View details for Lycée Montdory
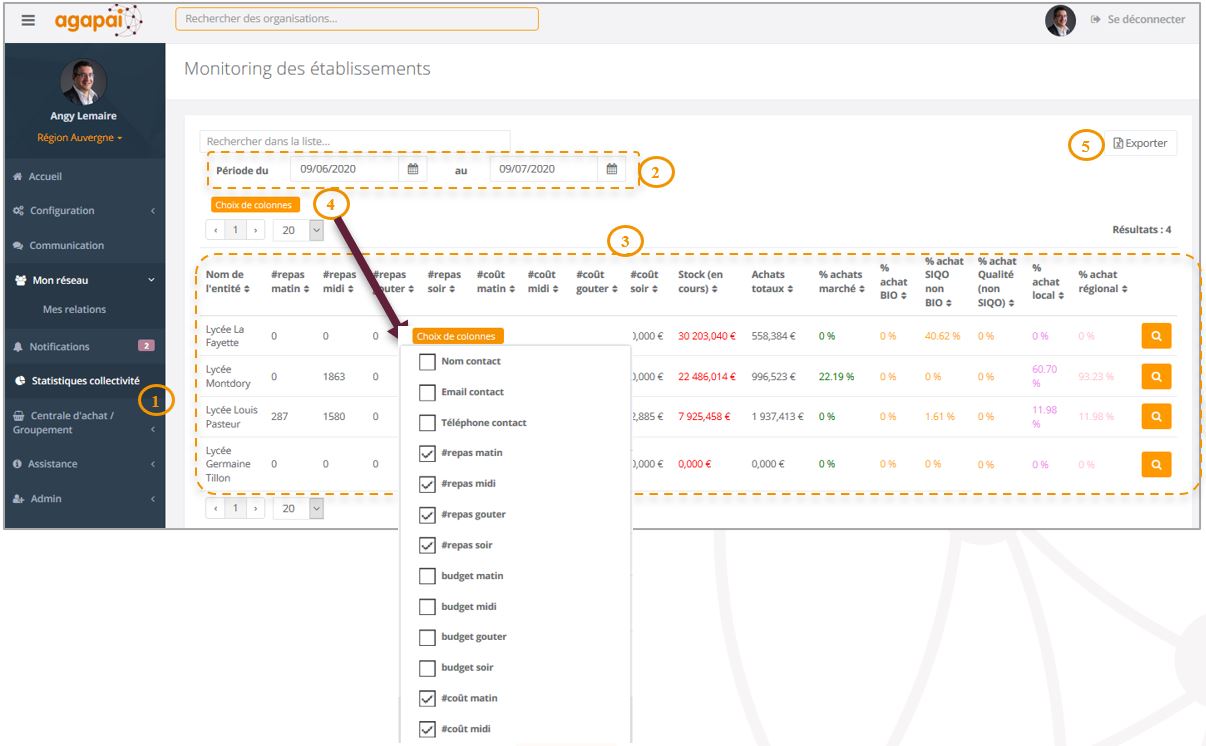Image resolution: width=1206 pixels, height=746 pixels. [1156, 376]
